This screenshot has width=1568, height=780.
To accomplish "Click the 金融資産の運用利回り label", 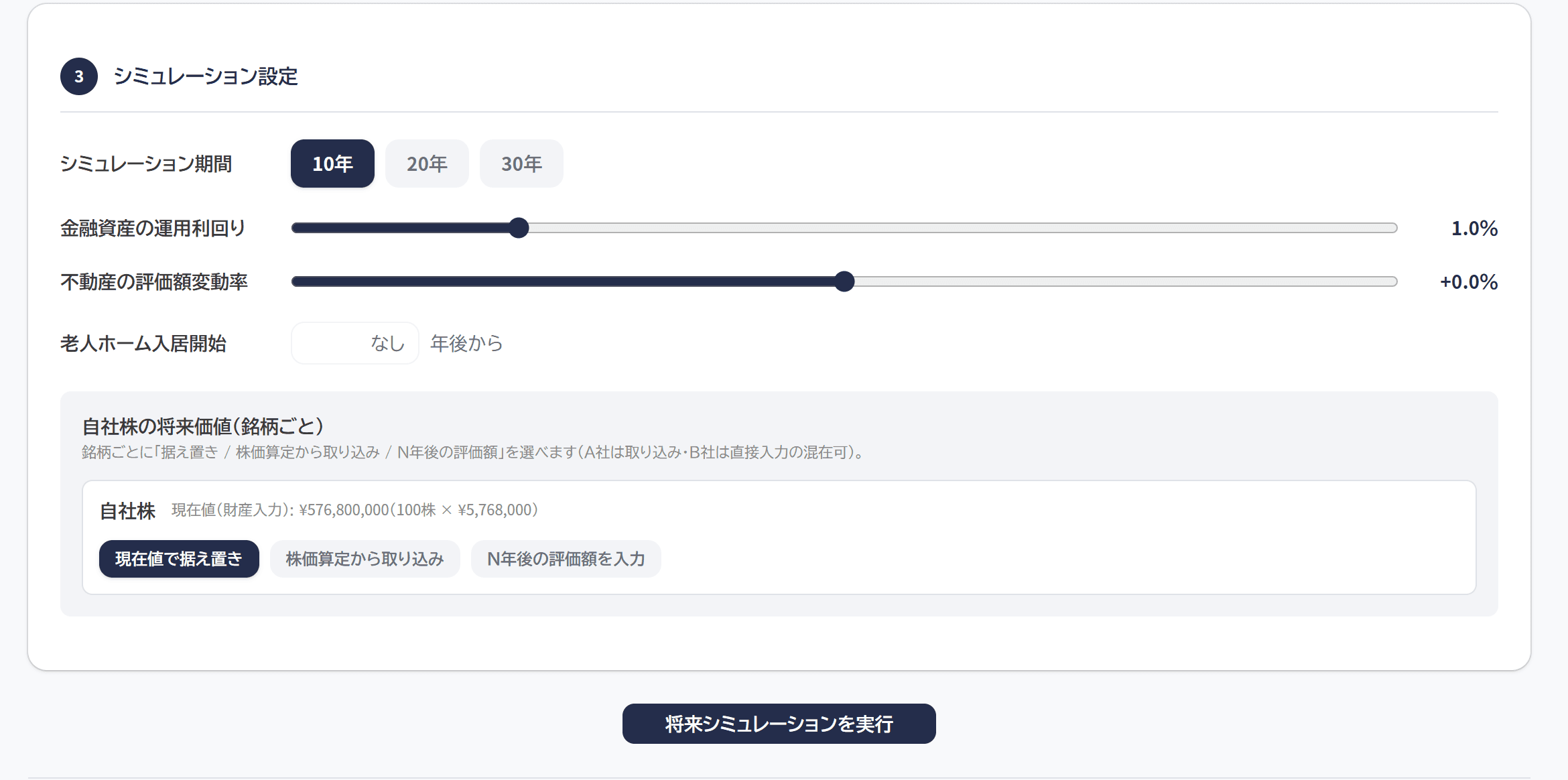I will pyautogui.click(x=153, y=229).
